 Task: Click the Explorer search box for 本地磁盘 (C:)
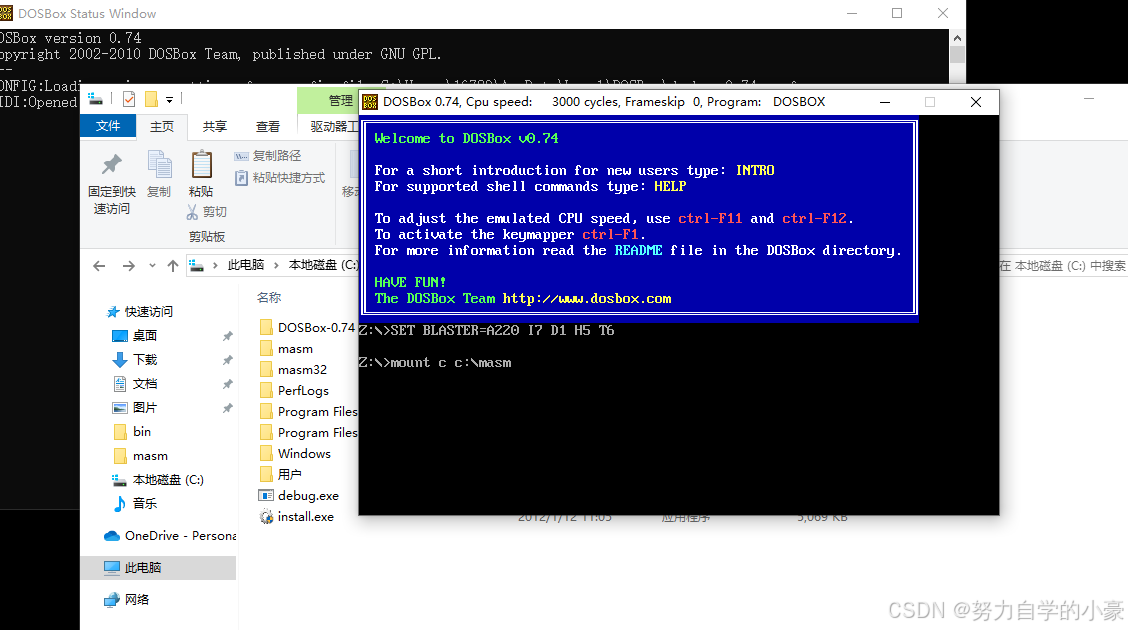pos(1063,266)
